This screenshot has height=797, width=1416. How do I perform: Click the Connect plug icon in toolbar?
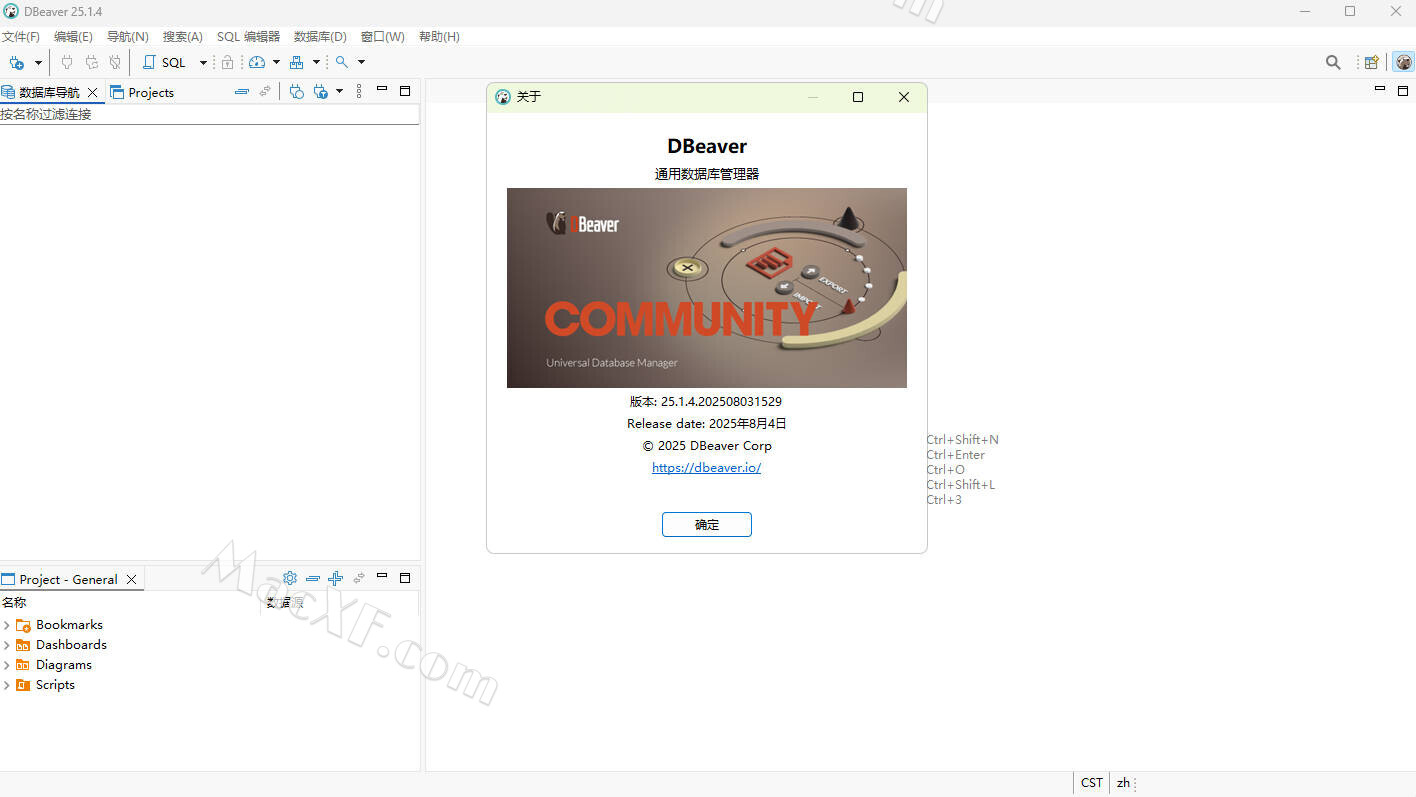click(x=67, y=62)
